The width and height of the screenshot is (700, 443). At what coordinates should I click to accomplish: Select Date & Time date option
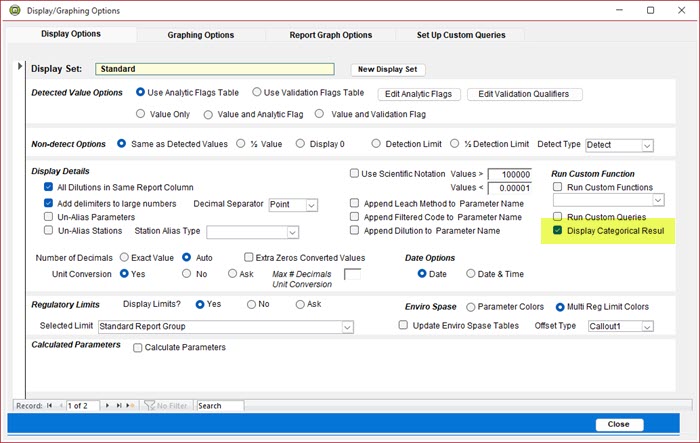pos(471,273)
